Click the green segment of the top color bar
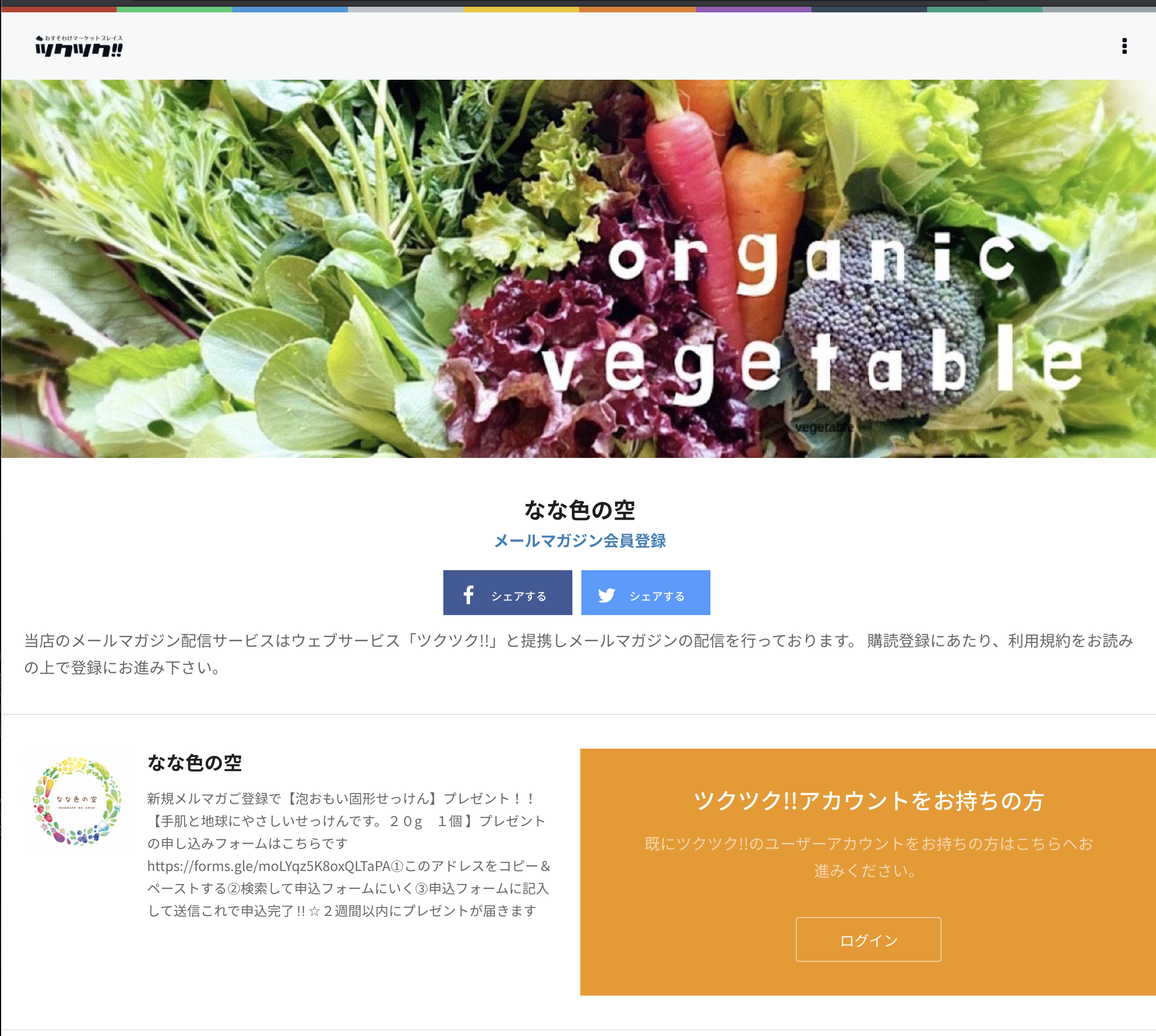Screen dimensions: 1156x1036 [x=174, y=9]
